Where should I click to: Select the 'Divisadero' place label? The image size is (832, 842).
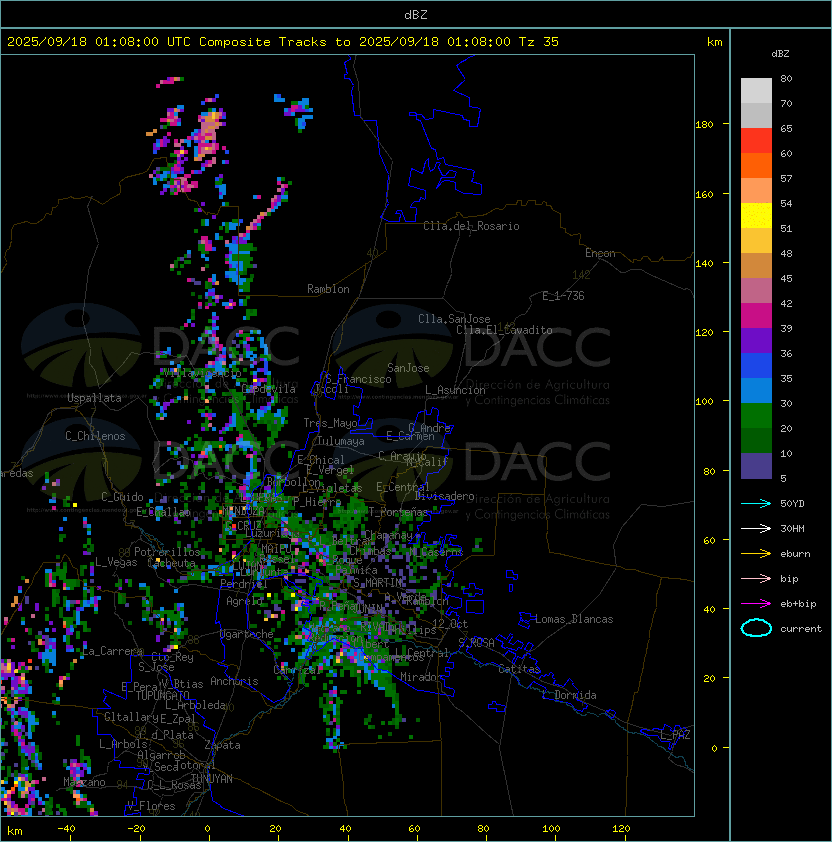[x=444, y=496]
